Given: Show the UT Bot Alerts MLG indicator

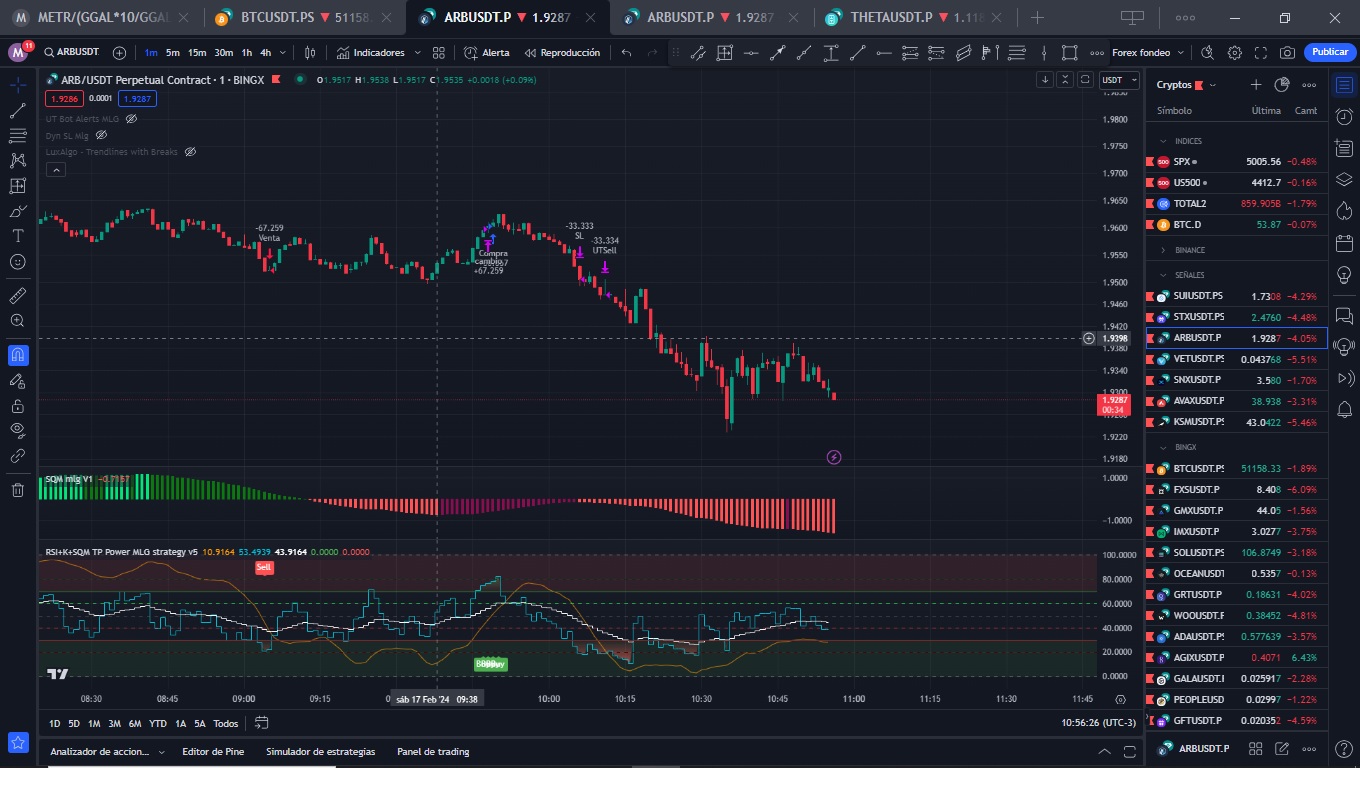Looking at the screenshot, I should point(131,119).
